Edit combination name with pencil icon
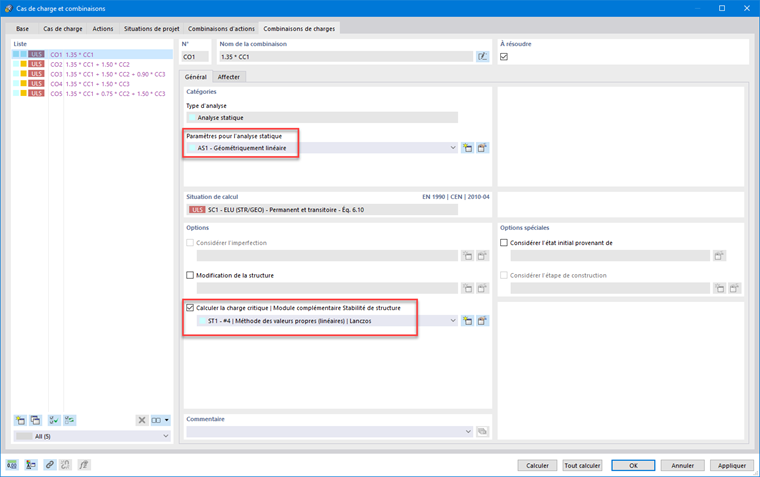The height and width of the screenshot is (477, 760). coord(482,57)
